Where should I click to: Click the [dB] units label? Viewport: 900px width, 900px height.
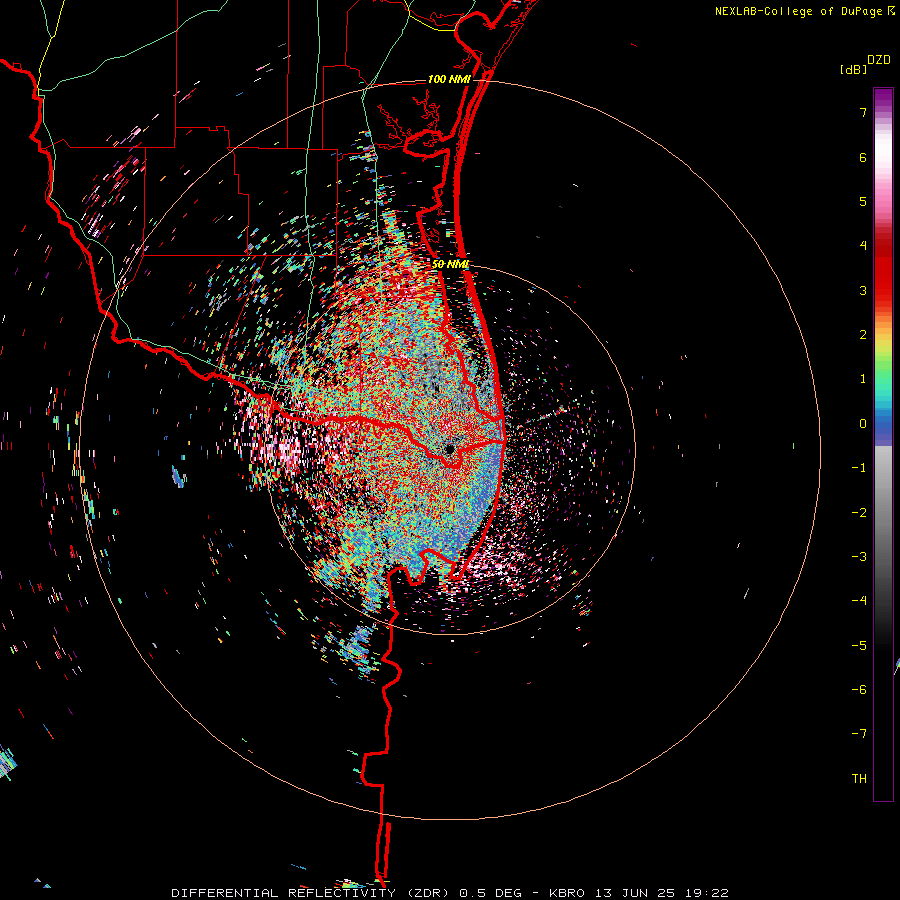coord(853,70)
